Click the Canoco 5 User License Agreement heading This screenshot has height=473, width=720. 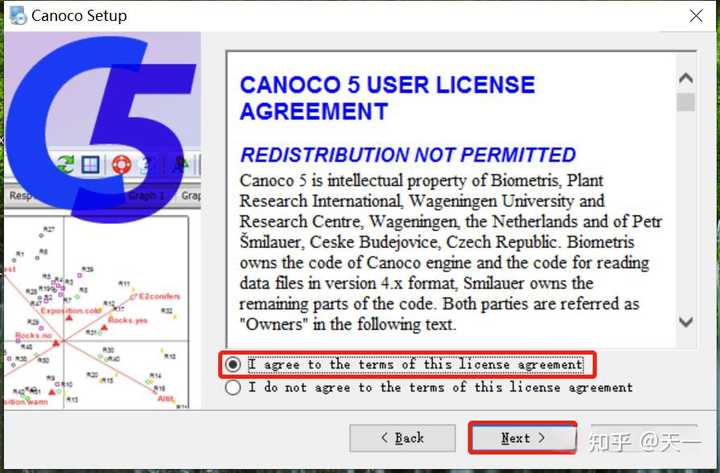point(387,98)
